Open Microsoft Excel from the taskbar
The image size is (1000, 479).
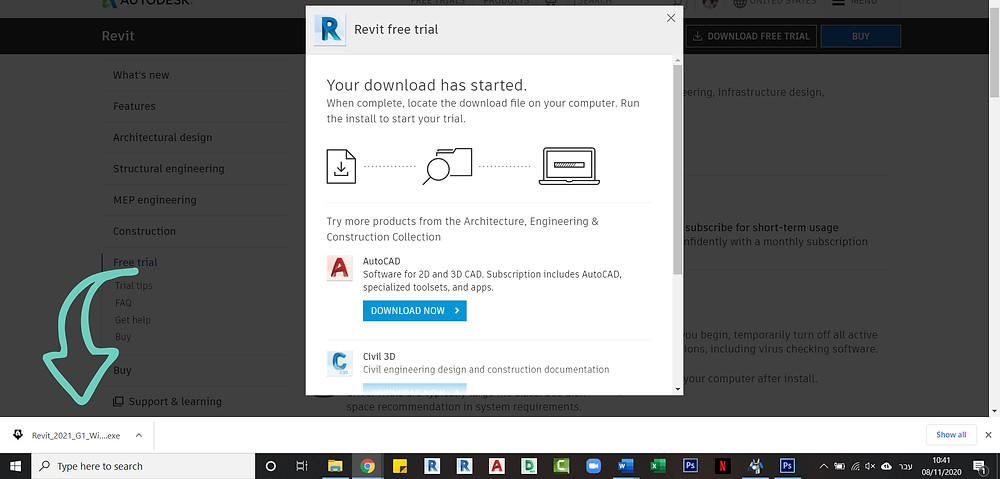[x=658, y=466]
